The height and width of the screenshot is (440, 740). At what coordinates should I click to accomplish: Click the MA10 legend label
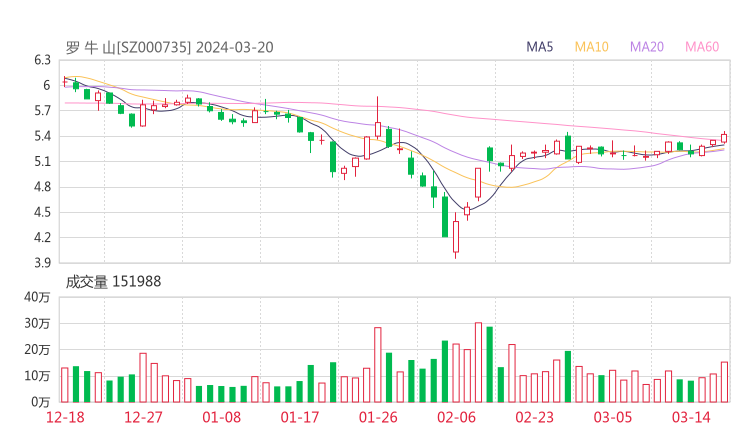pos(591,47)
